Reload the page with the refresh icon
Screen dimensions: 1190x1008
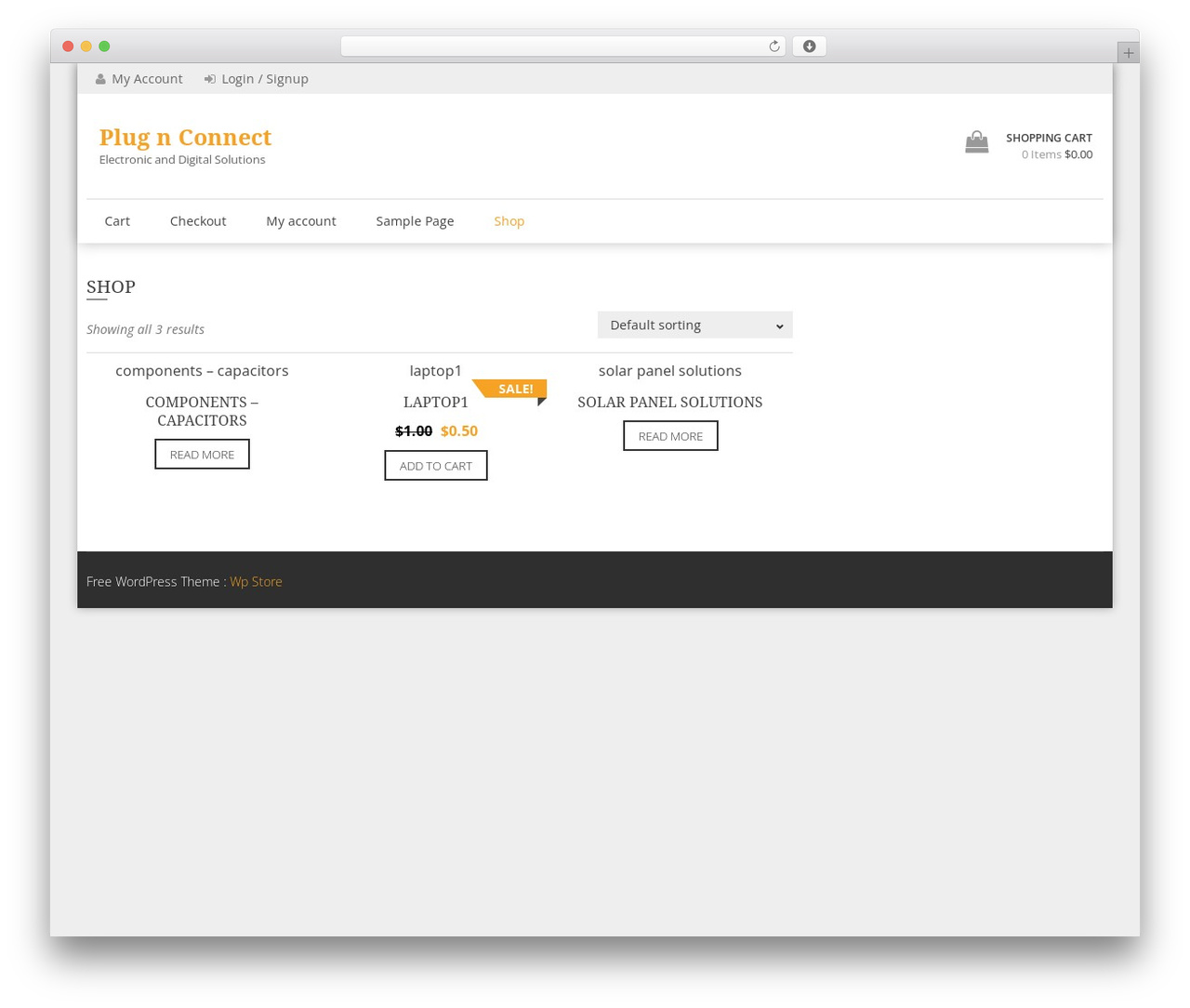(x=773, y=46)
